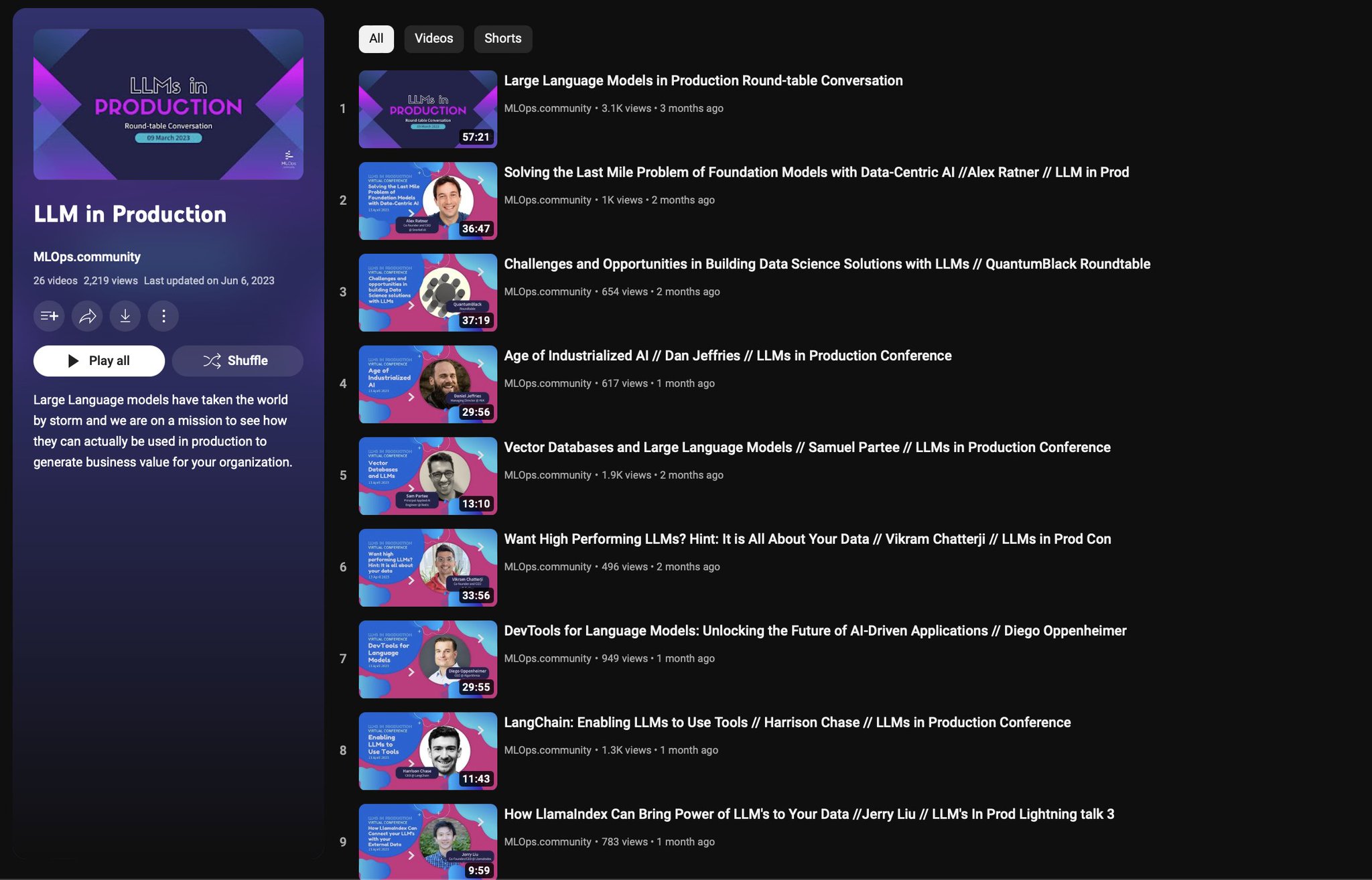Screen dimensions: 1372x880
Task: Click the Shuffle button
Action: click(237, 361)
